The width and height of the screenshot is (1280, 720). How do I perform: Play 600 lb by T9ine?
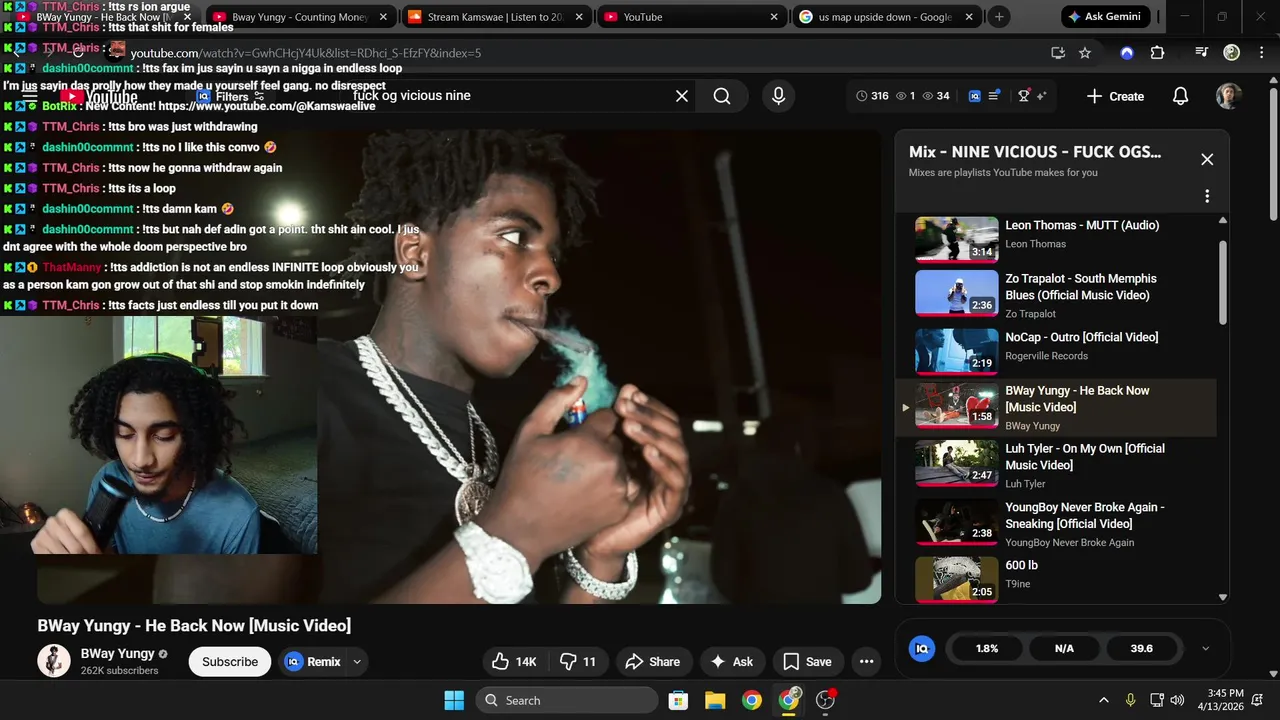(x=957, y=579)
